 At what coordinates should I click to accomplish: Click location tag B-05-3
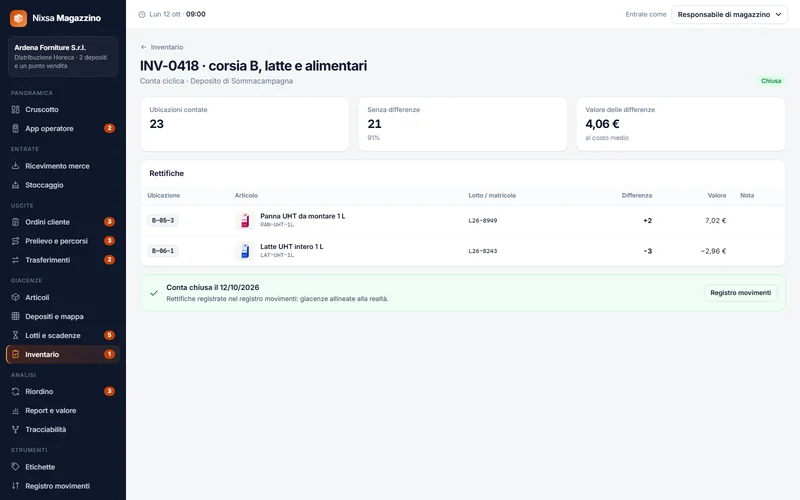[163, 220]
